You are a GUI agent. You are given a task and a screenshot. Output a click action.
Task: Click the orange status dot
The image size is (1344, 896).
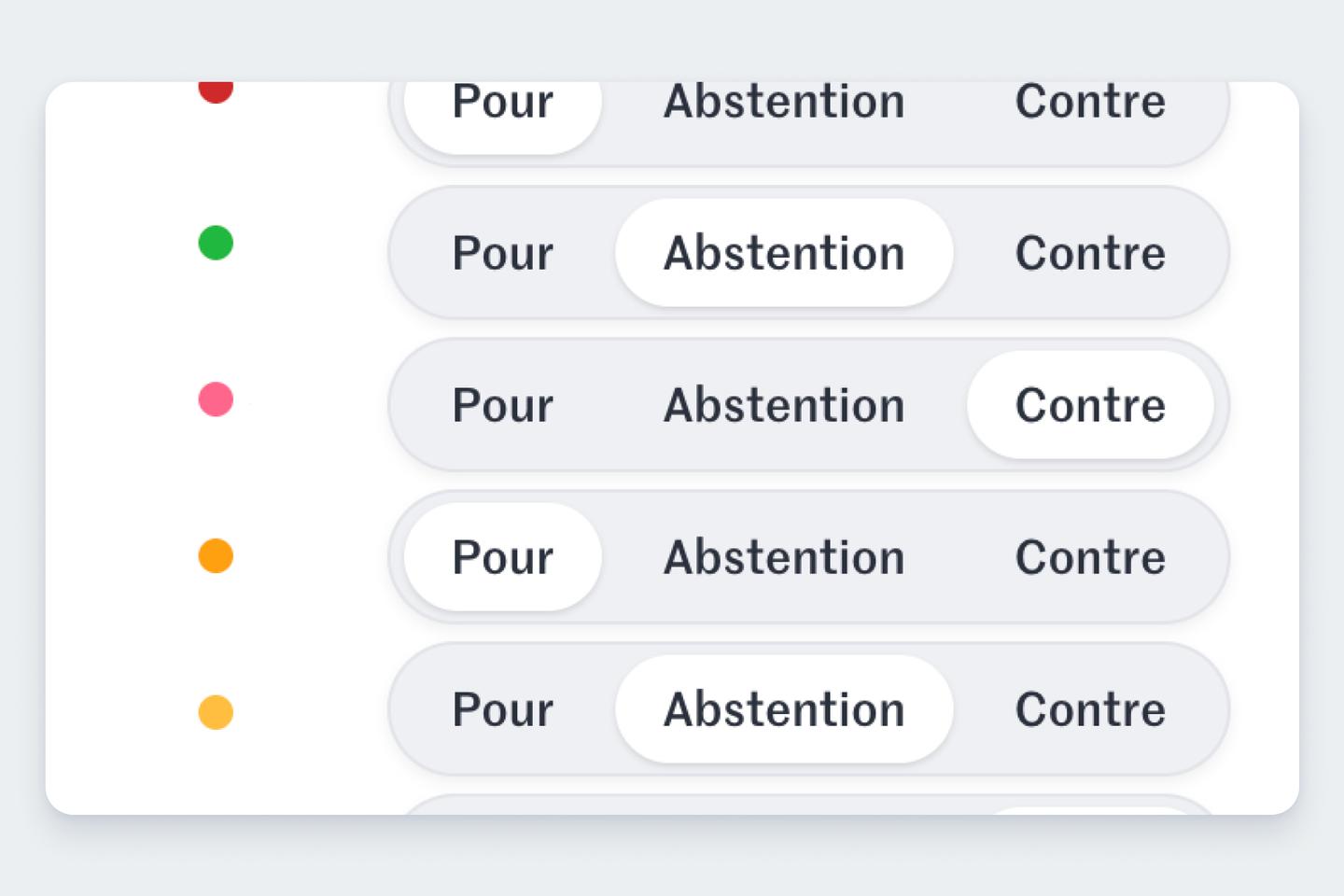click(216, 556)
